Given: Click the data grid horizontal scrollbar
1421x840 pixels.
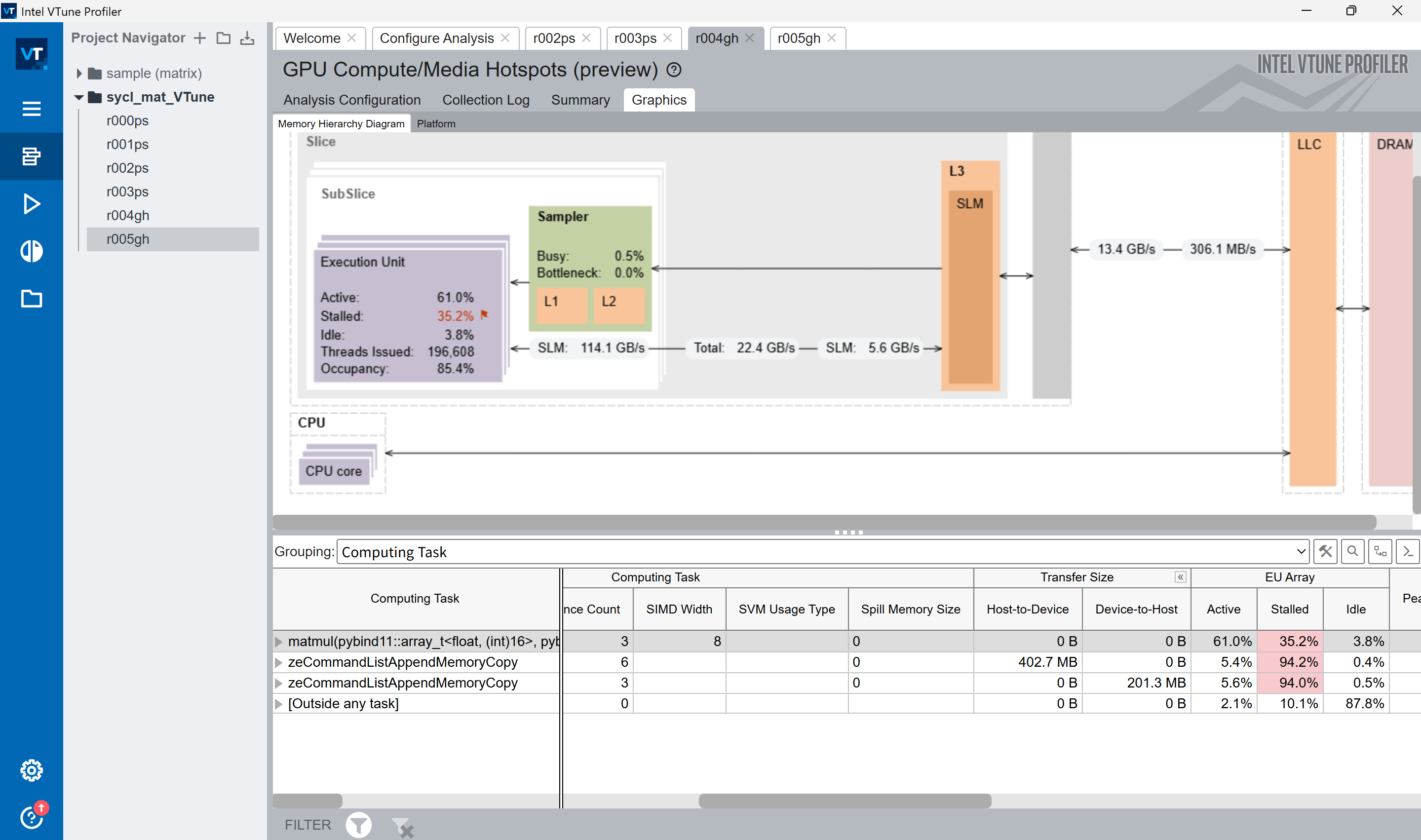Looking at the screenshot, I should pyautogui.click(x=845, y=801).
